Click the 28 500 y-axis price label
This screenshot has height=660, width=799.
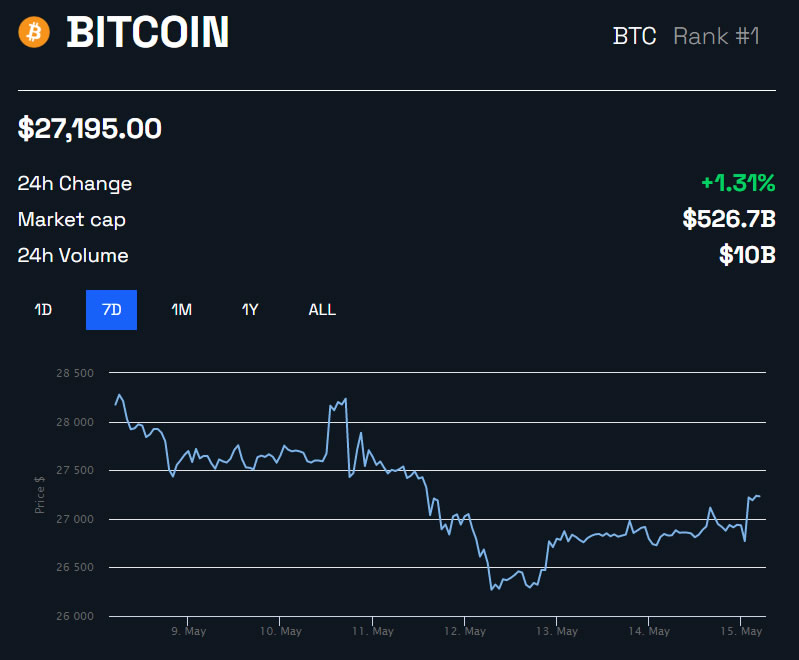[74, 373]
